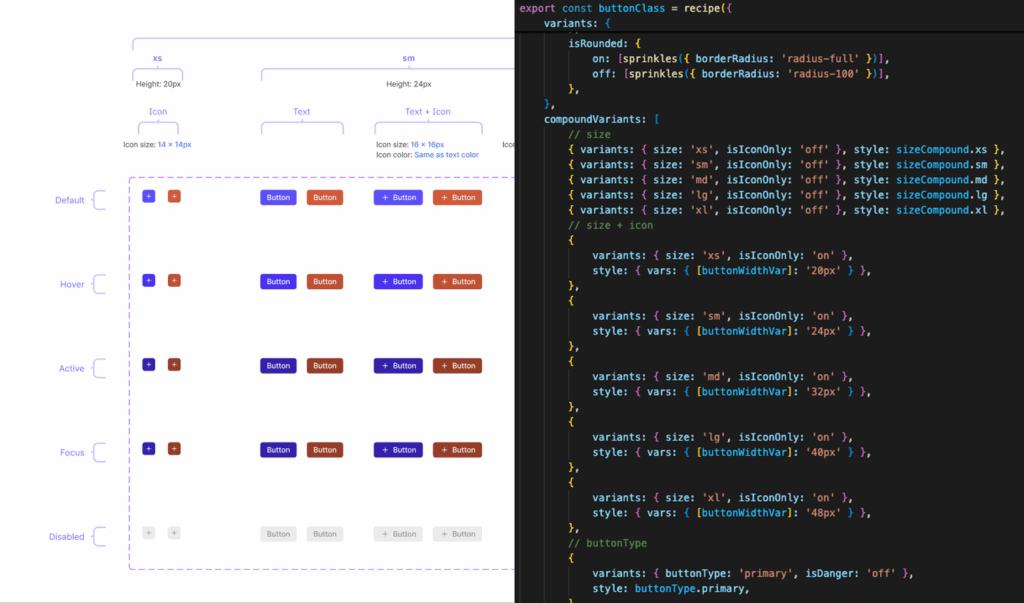This screenshot has height=603, width=1024.
Task: Select the second grey '+ Button' in Disabled row
Action: (x=458, y=534)
